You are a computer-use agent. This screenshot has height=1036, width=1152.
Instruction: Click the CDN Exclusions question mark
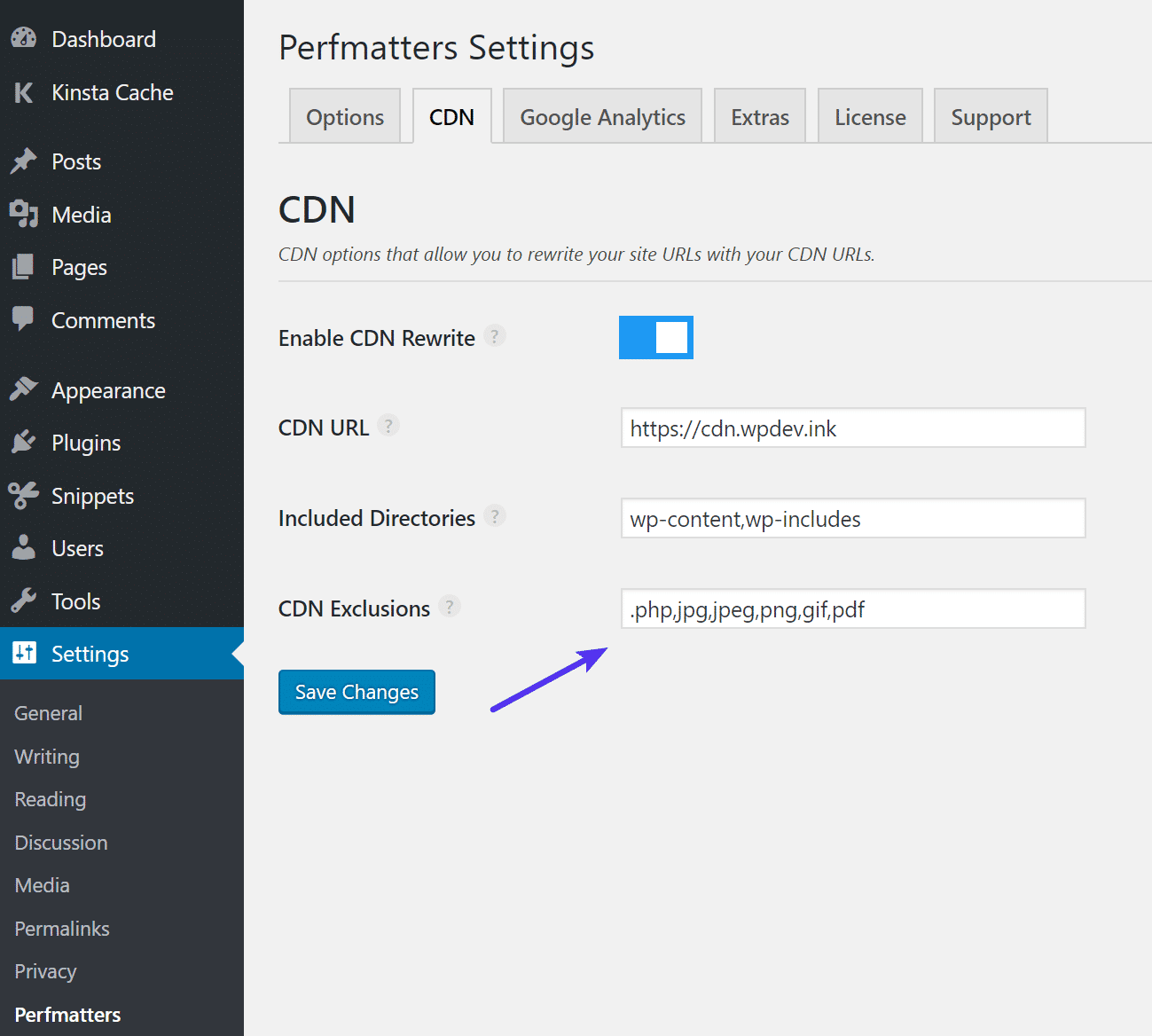450,607
